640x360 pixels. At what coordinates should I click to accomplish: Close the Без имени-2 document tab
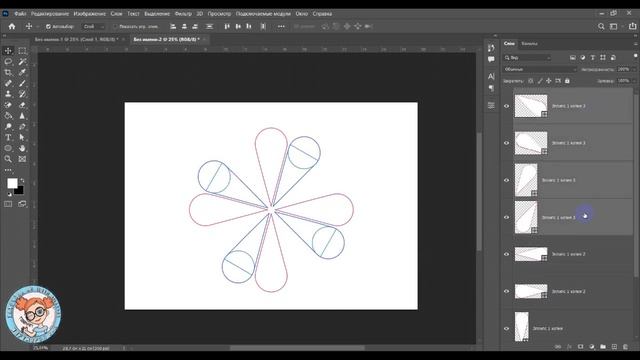pyautogui.click(x=204, y=40)
